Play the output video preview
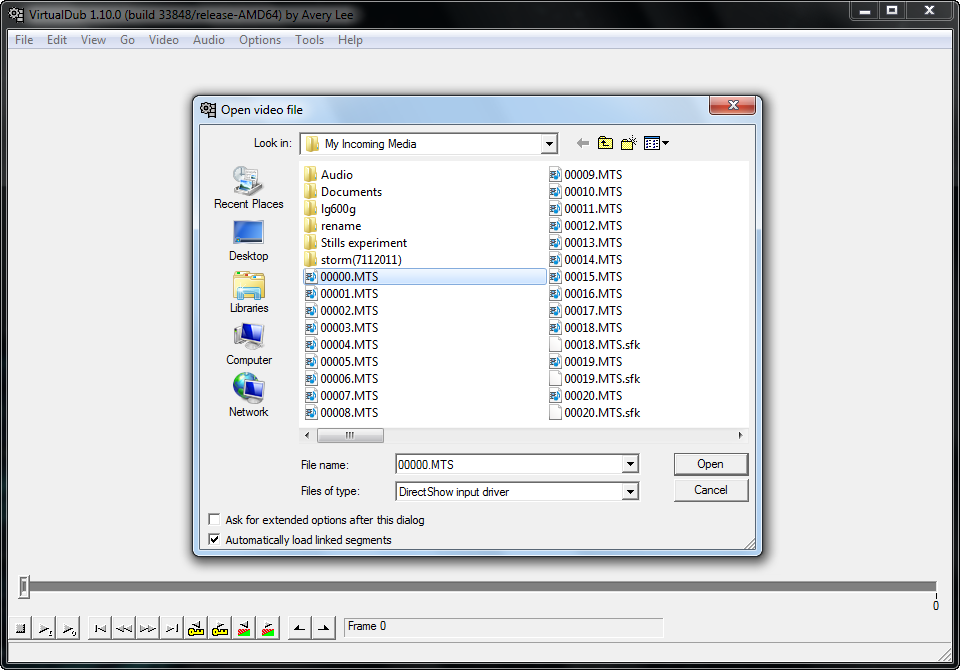960x670 pixels. (69, 628)
